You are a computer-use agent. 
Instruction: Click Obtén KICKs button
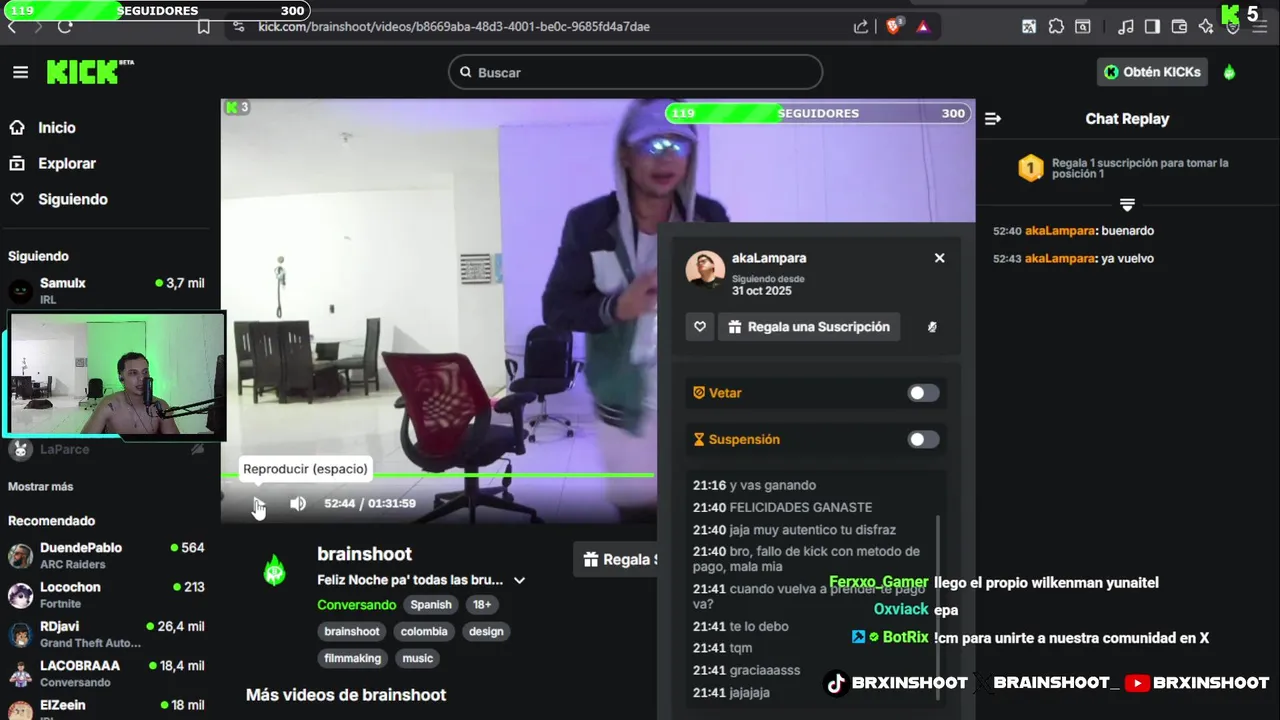(1152, 72)
